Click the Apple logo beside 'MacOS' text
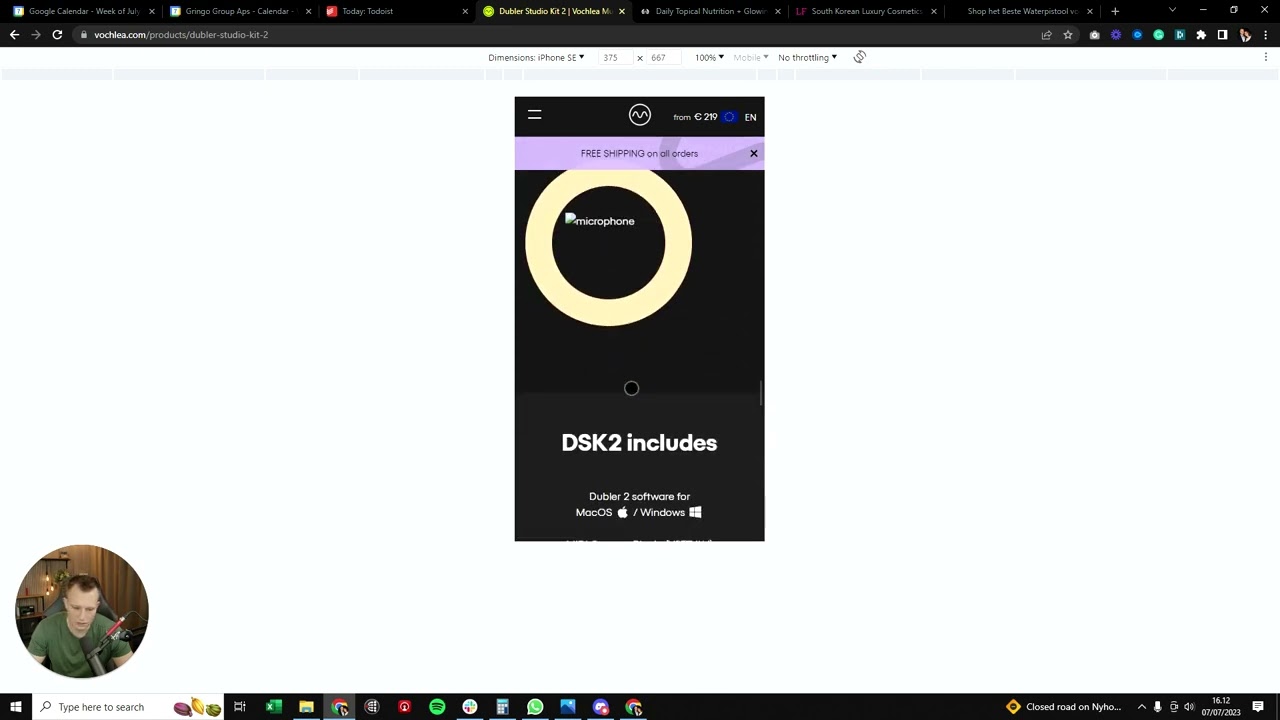Screen dimensions: 1280x720 coord(622,512)
